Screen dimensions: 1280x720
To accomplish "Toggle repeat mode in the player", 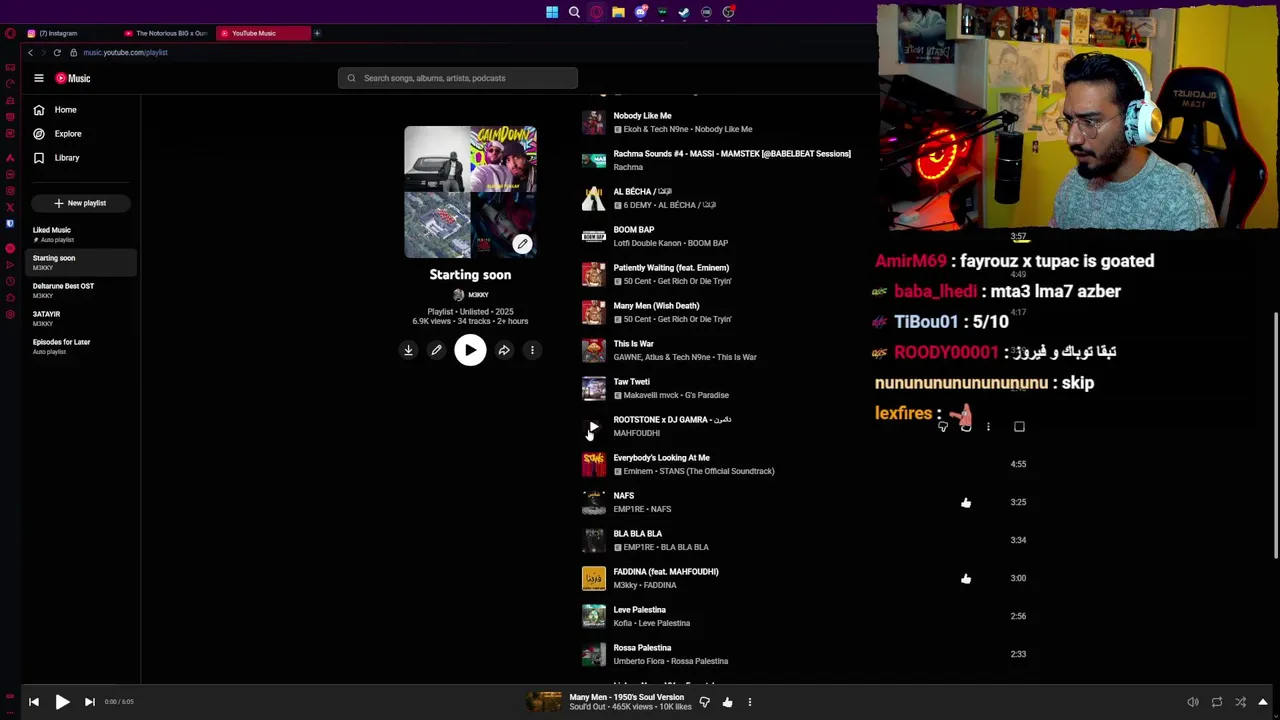I will point(1216,702).
